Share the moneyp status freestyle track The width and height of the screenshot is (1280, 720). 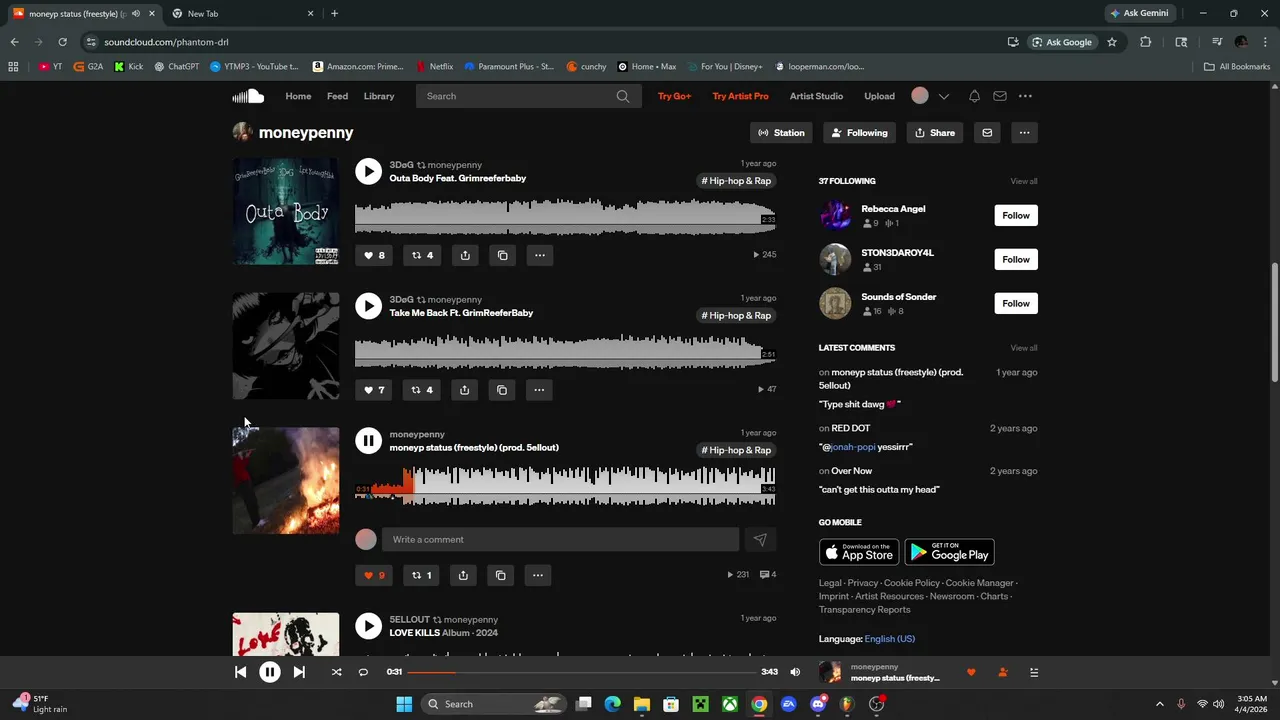(x=463, y=575)
